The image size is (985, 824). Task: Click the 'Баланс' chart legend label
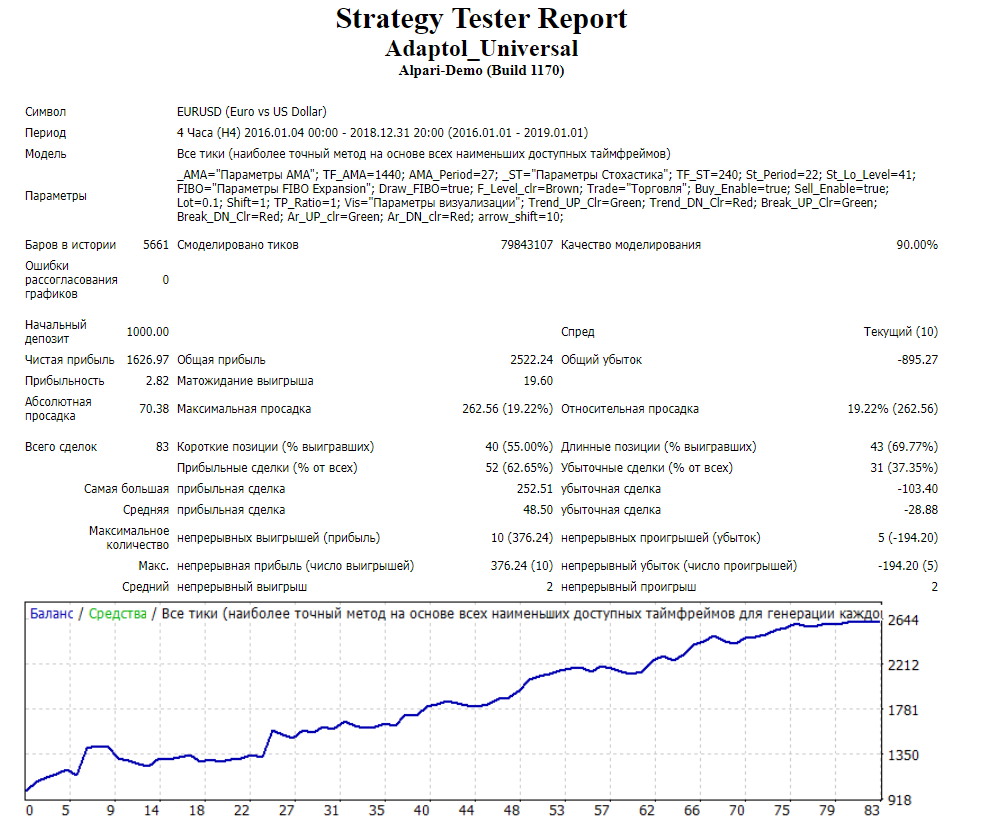52,614
